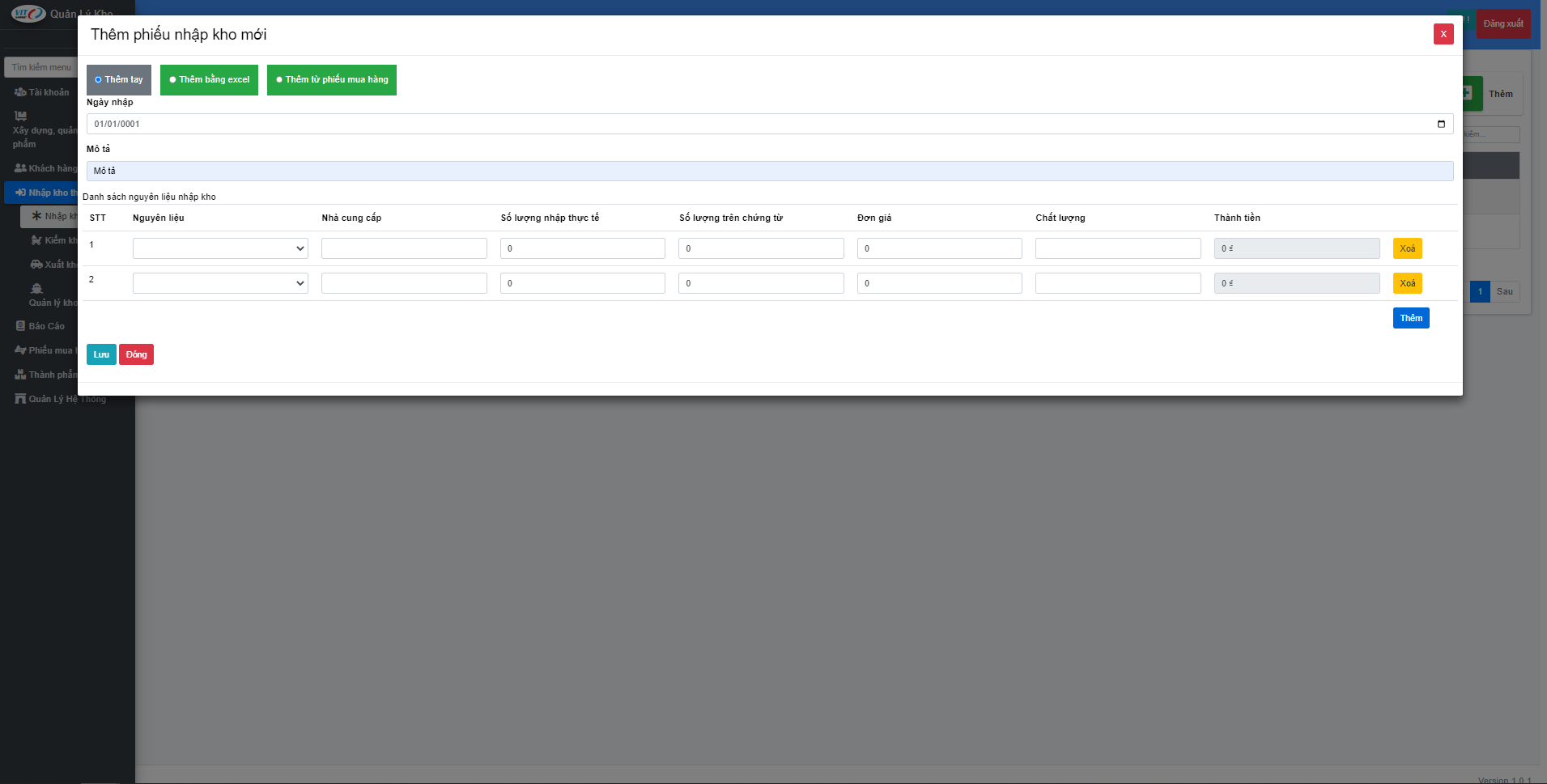Screen dimensions: 1547x784
Task: Click the Tài khoản sidebar icon
Action: point(20,92)
